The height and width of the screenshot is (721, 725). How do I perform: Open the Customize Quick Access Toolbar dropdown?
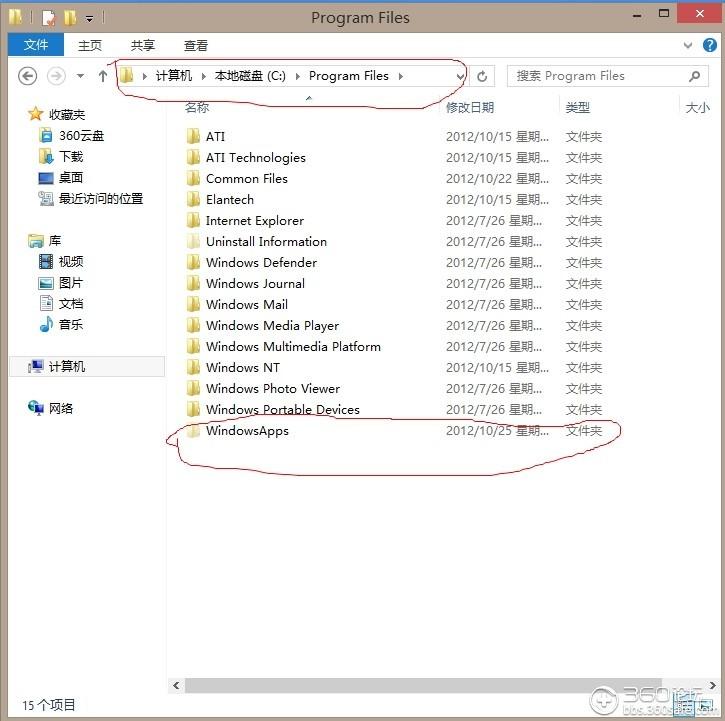click(89, 19)
